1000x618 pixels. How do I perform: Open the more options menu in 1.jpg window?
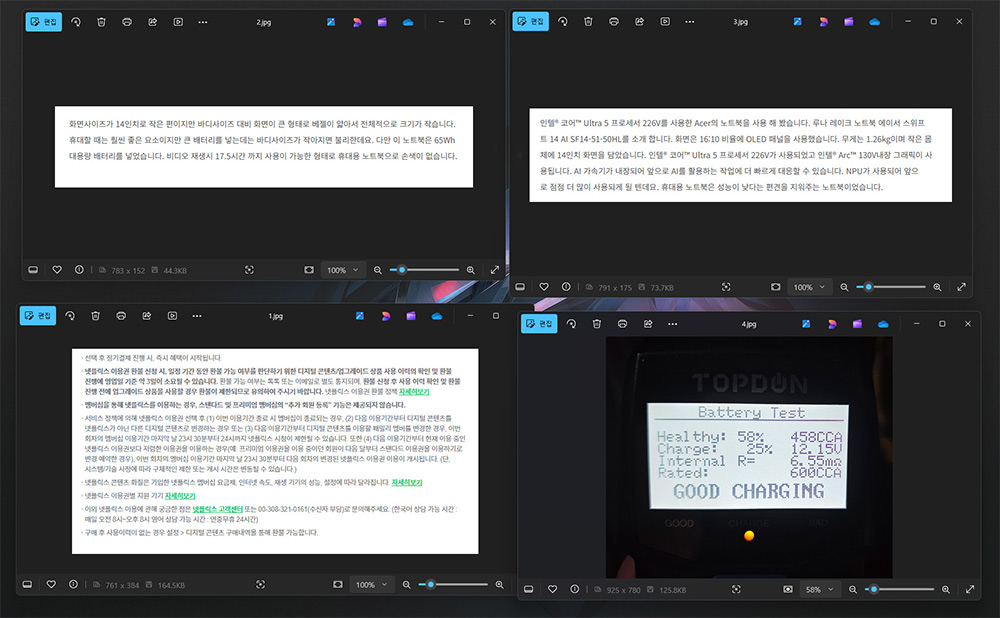197,316
